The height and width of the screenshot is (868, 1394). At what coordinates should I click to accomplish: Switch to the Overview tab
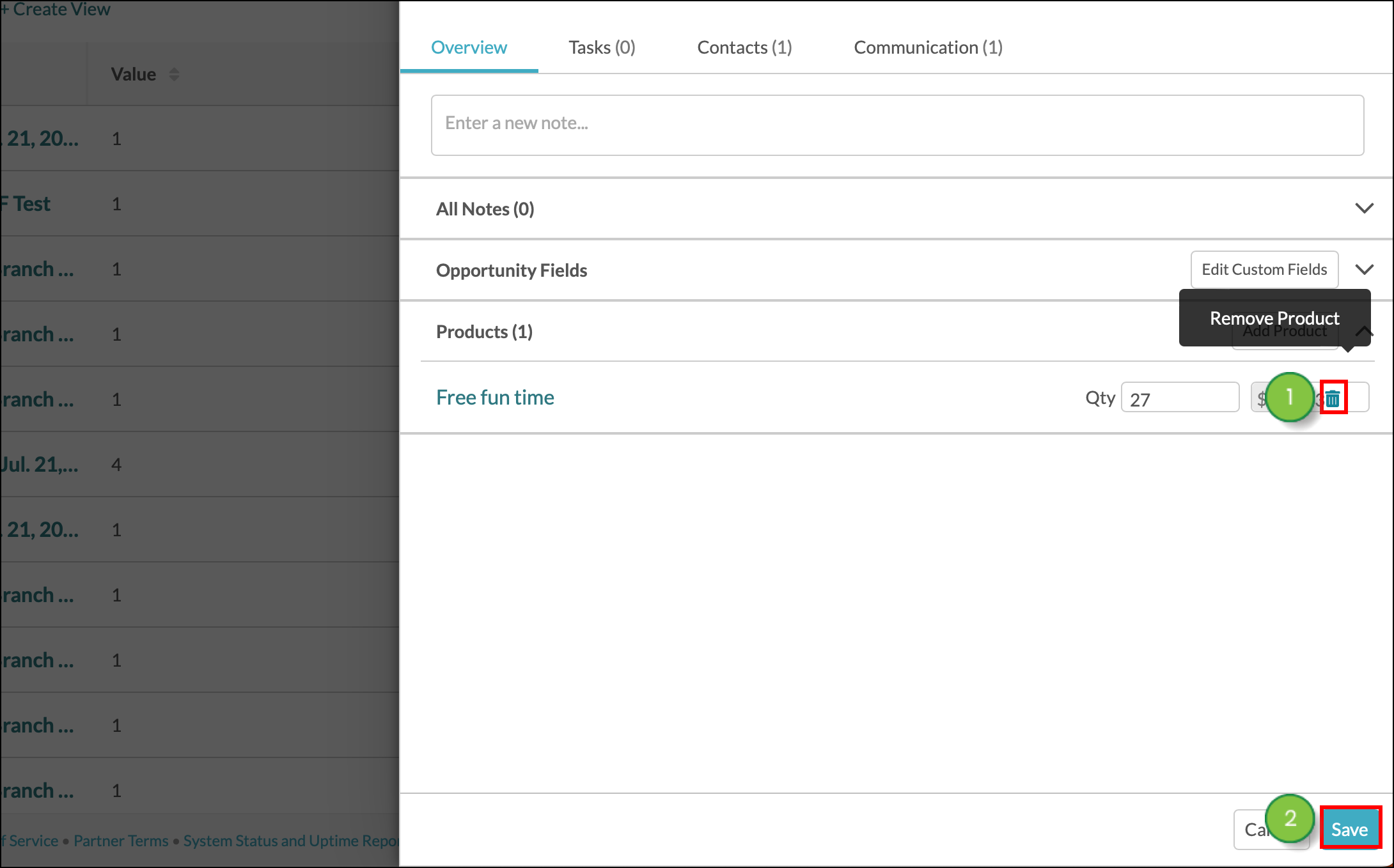click(x=469, y=47)
